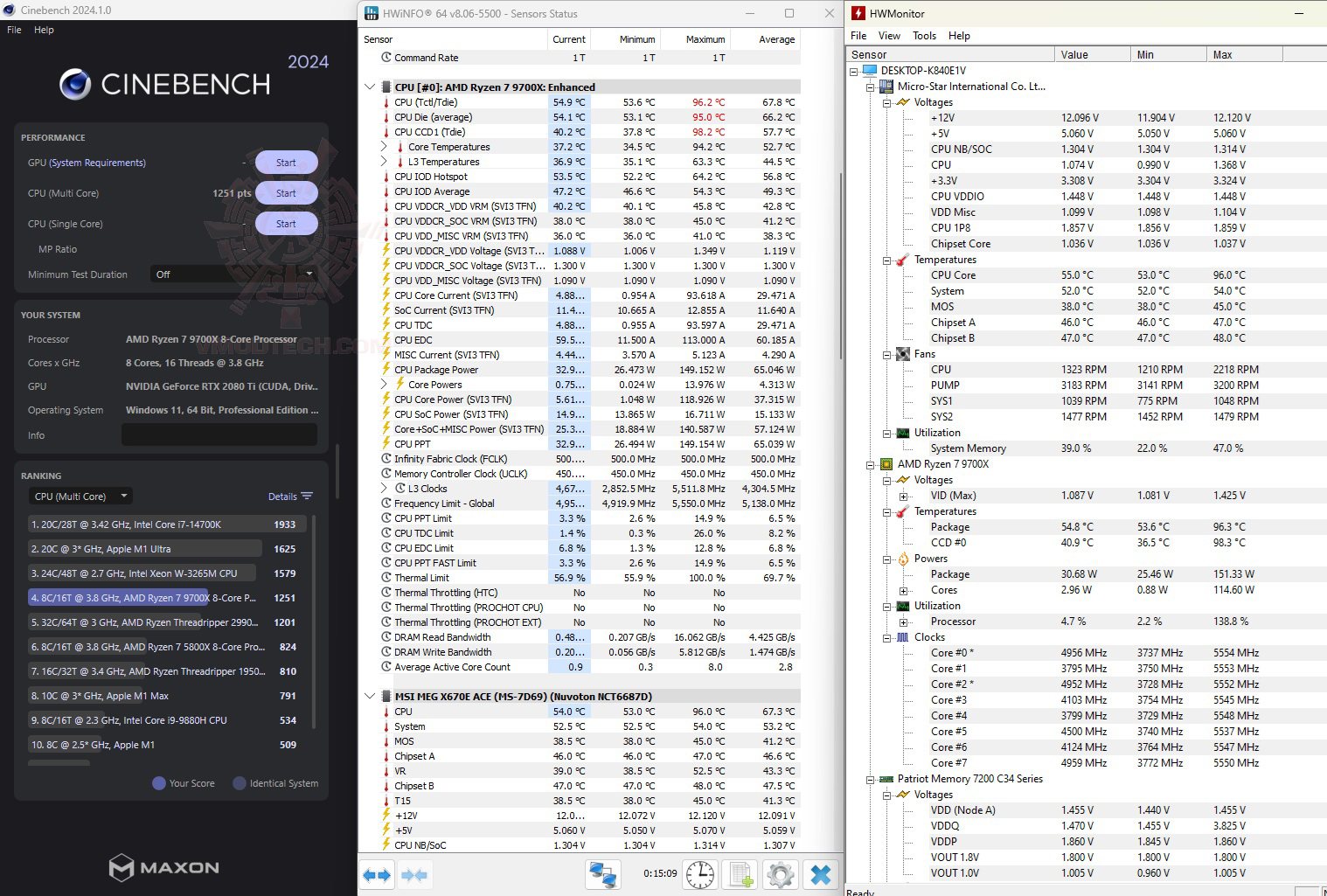
Task: Open HWiNFO sensor settings gear icon
Action: point(781,874)
